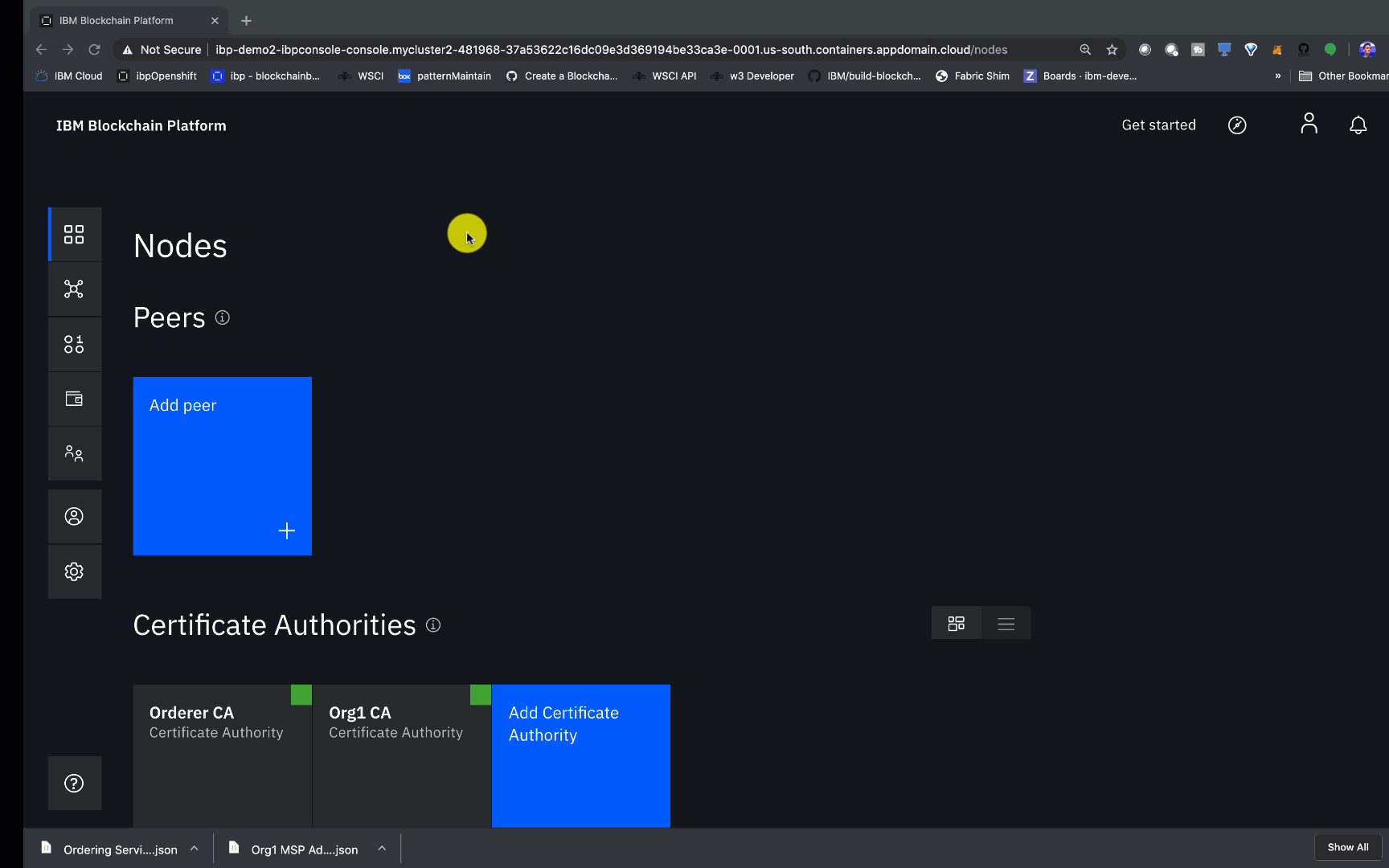
Task: Click the green circle extension icon
Action: 1330,50
